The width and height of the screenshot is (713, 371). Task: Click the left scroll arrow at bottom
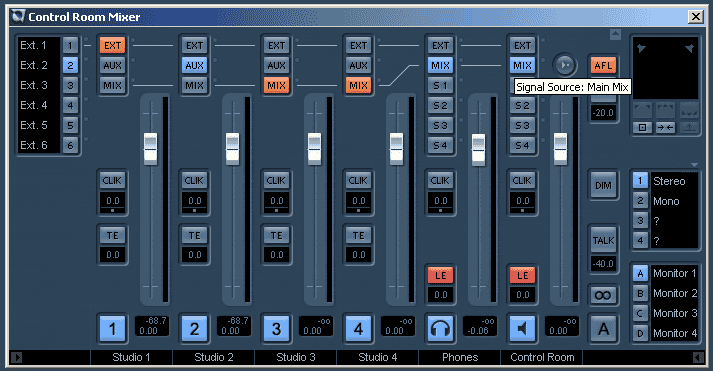click(16, 357)
